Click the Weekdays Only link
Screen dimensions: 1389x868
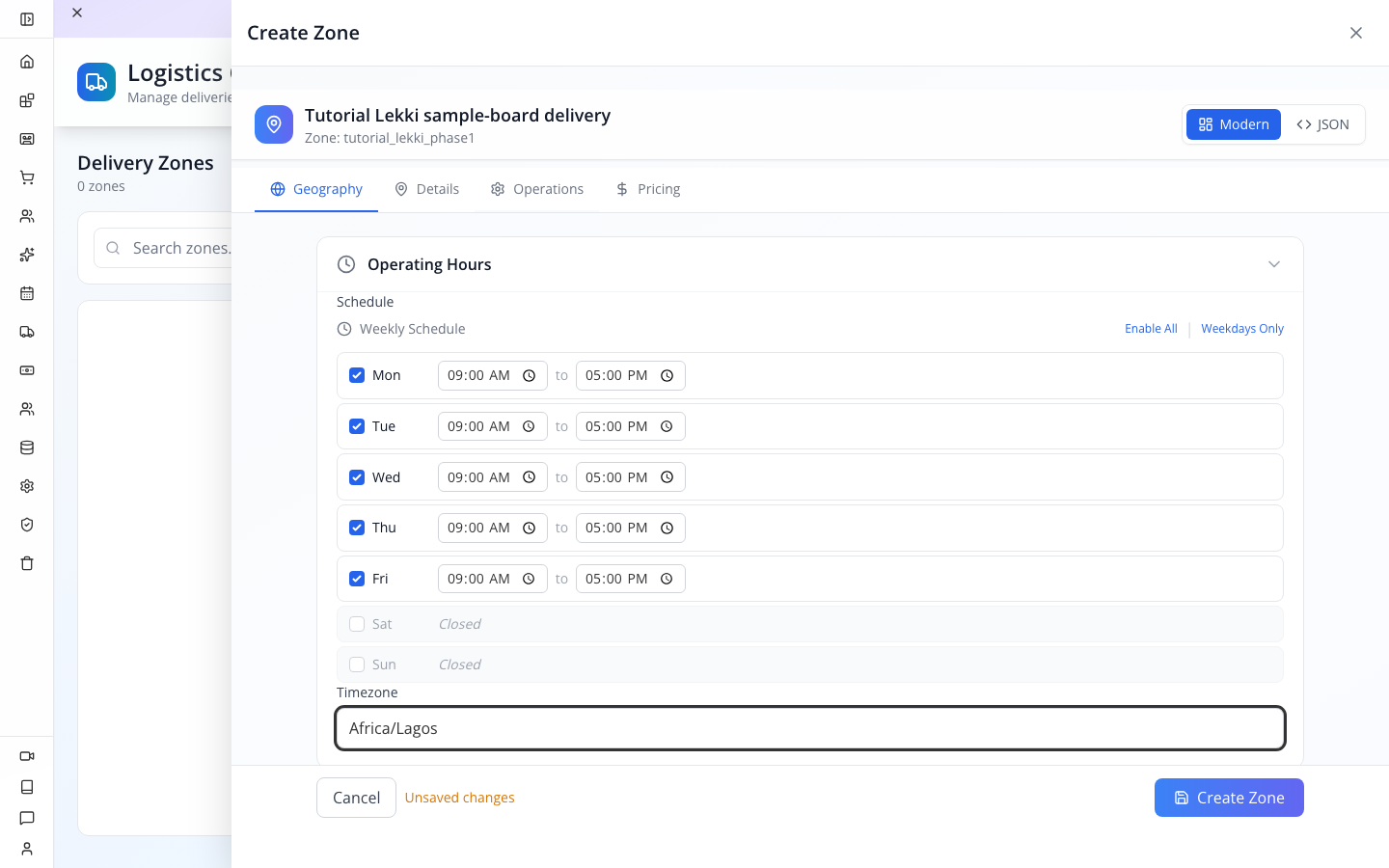click(x=1242, y=329)
